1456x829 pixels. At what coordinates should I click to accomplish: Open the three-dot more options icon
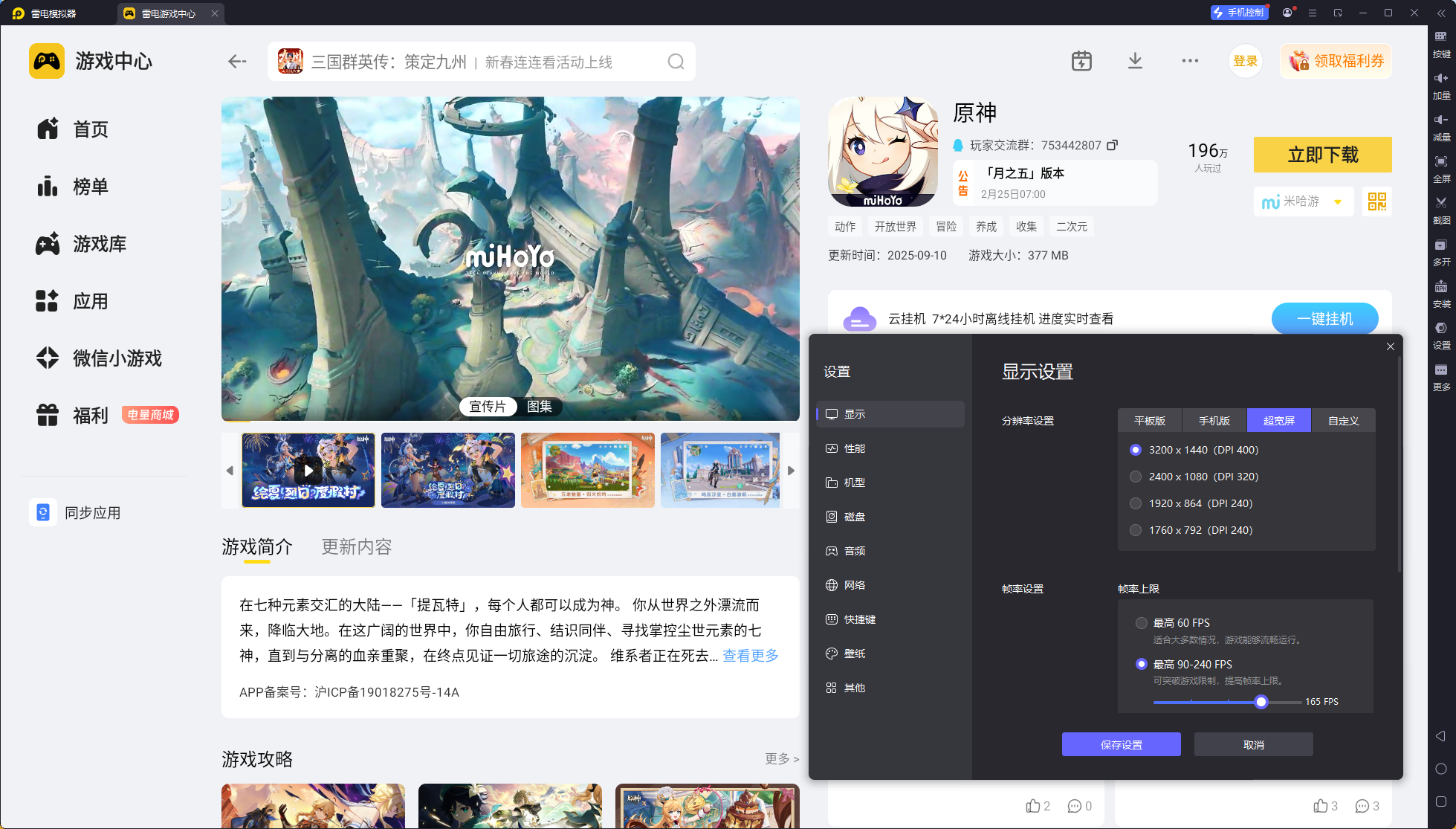1190,61
